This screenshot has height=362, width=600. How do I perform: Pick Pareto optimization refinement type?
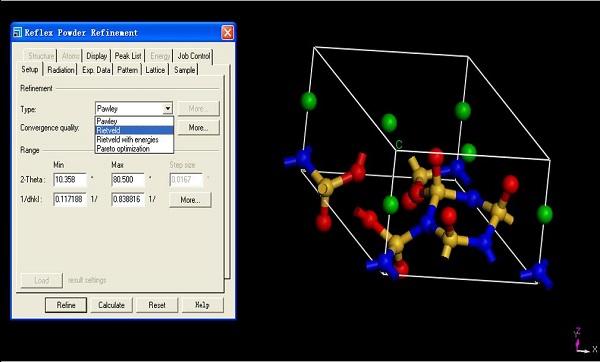click(134, 149)
